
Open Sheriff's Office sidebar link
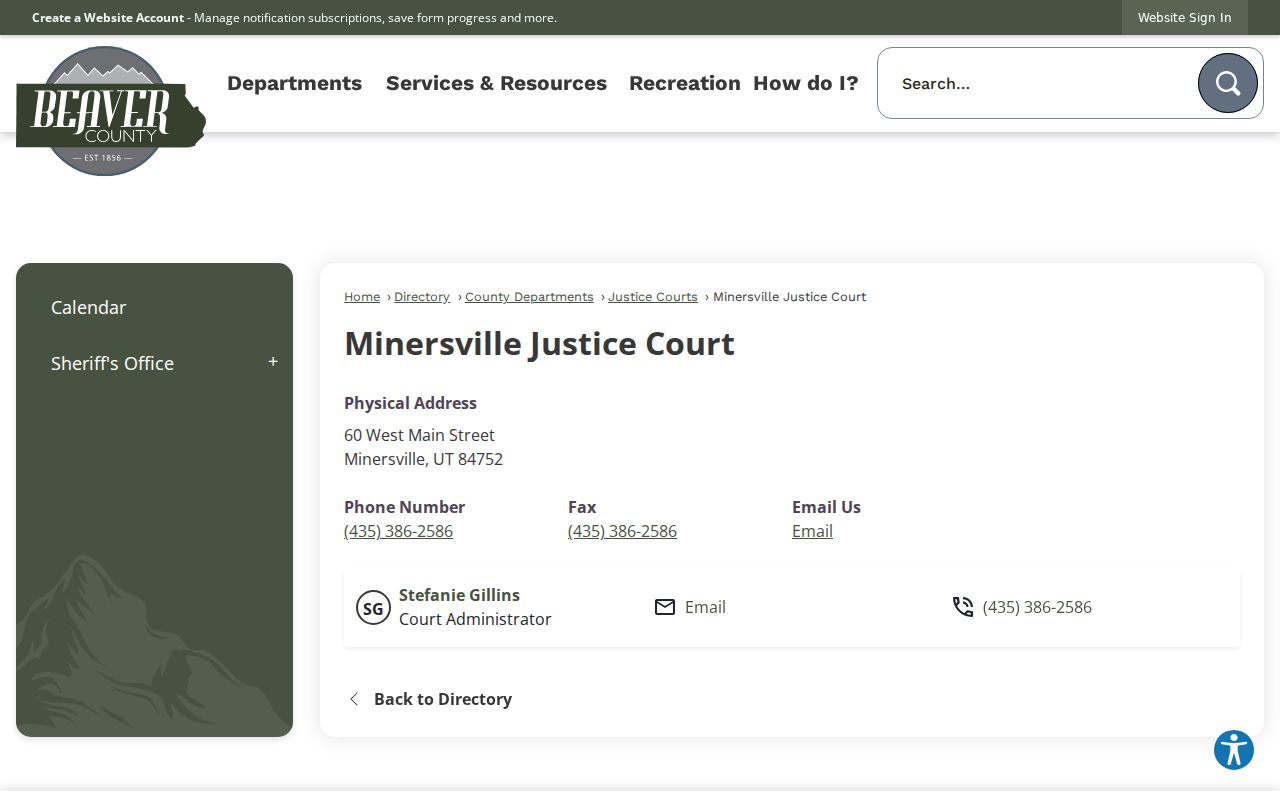[x=112, y=363]
